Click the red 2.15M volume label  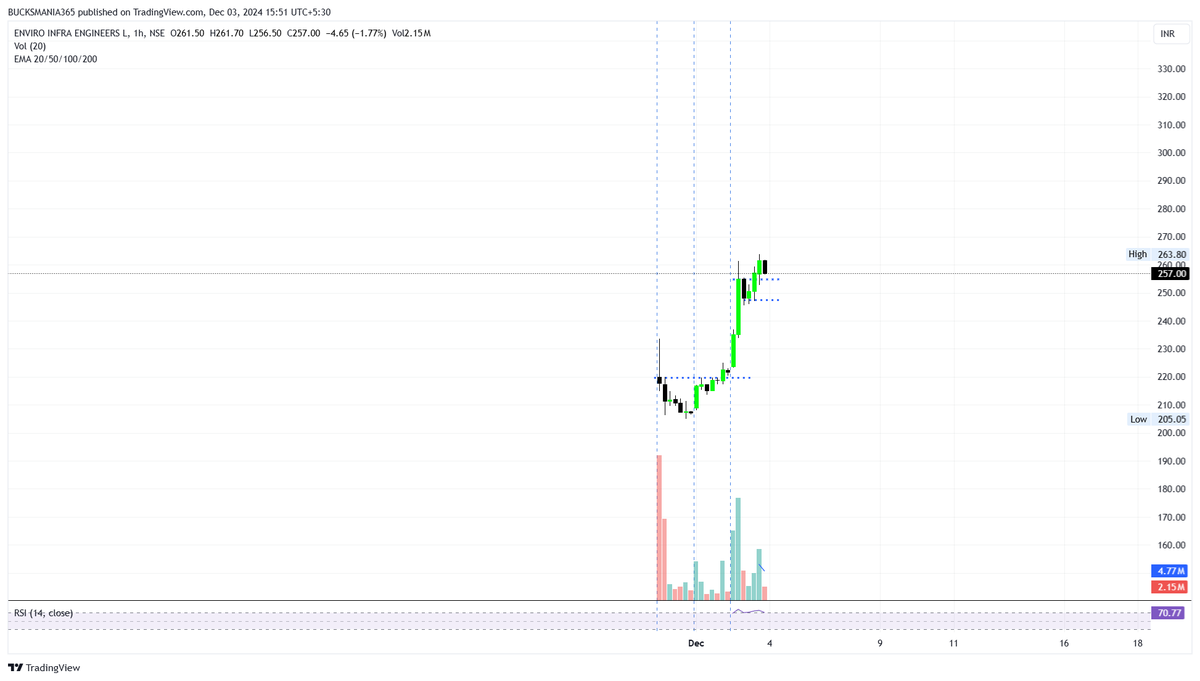click(x=1171, y=586)
